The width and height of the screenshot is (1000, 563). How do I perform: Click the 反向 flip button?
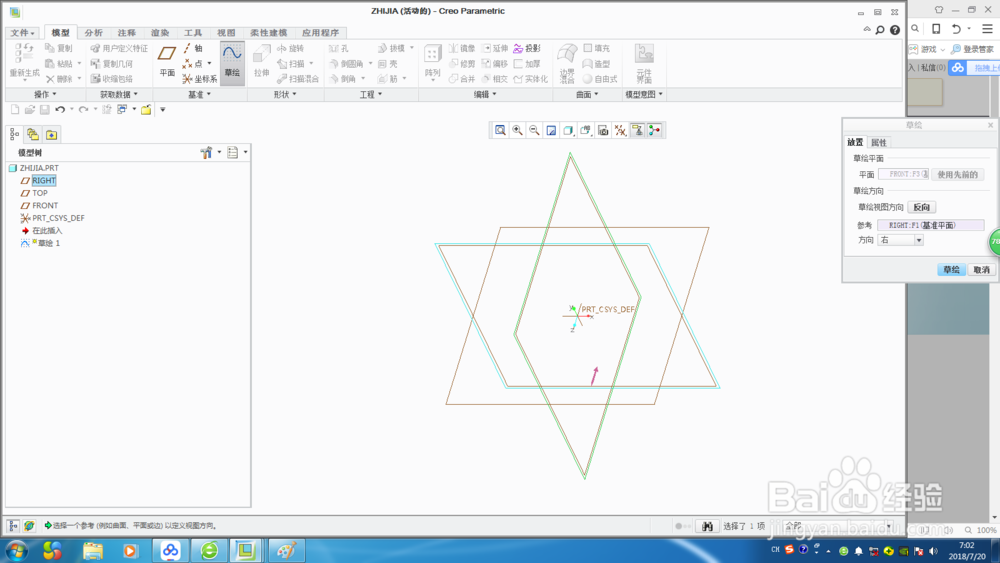(x=922, y=207)
